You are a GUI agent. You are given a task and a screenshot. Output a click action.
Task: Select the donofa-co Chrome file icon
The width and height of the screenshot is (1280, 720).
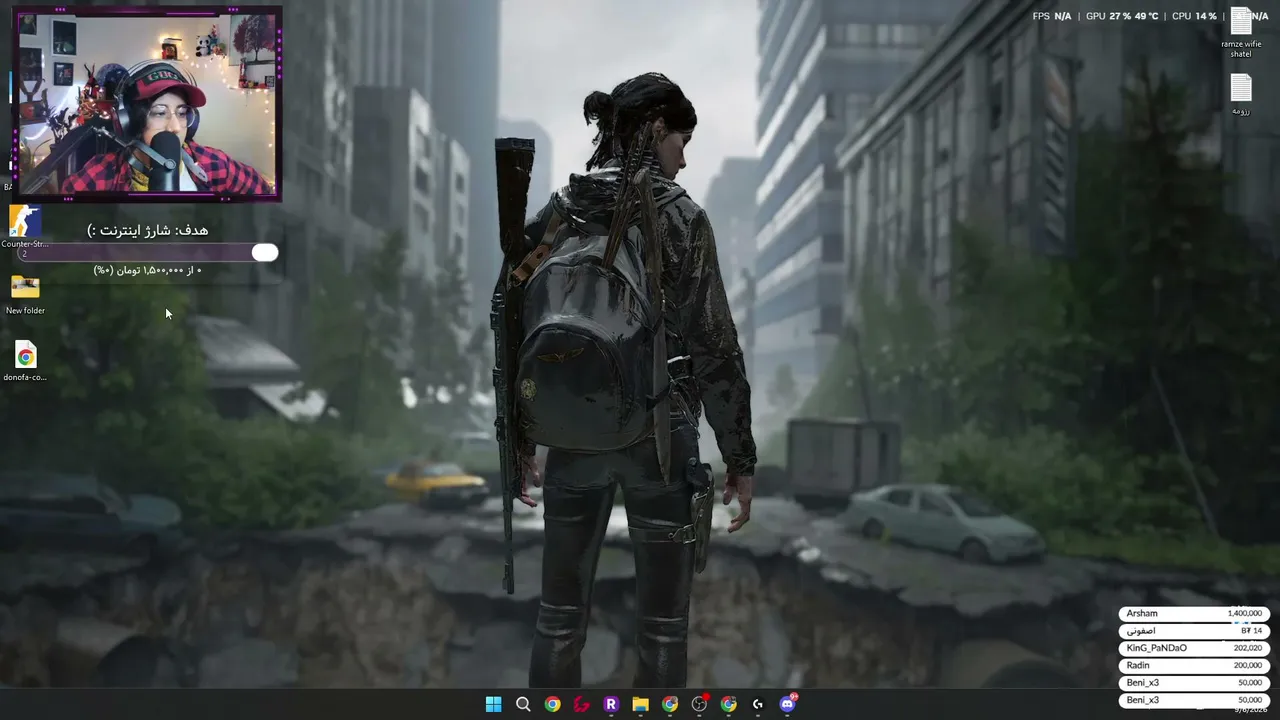25,362
